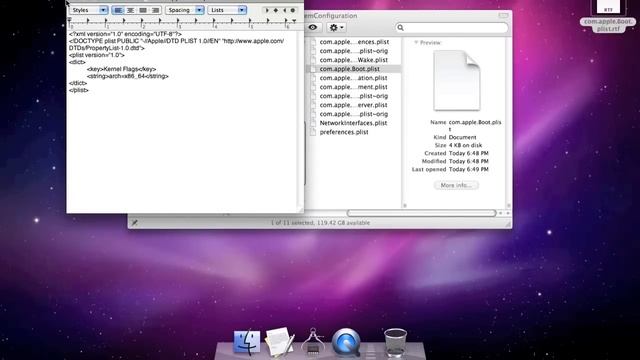Select com.apple....ation.plist file
The image size is (640, 360).
tap(354, 78)
